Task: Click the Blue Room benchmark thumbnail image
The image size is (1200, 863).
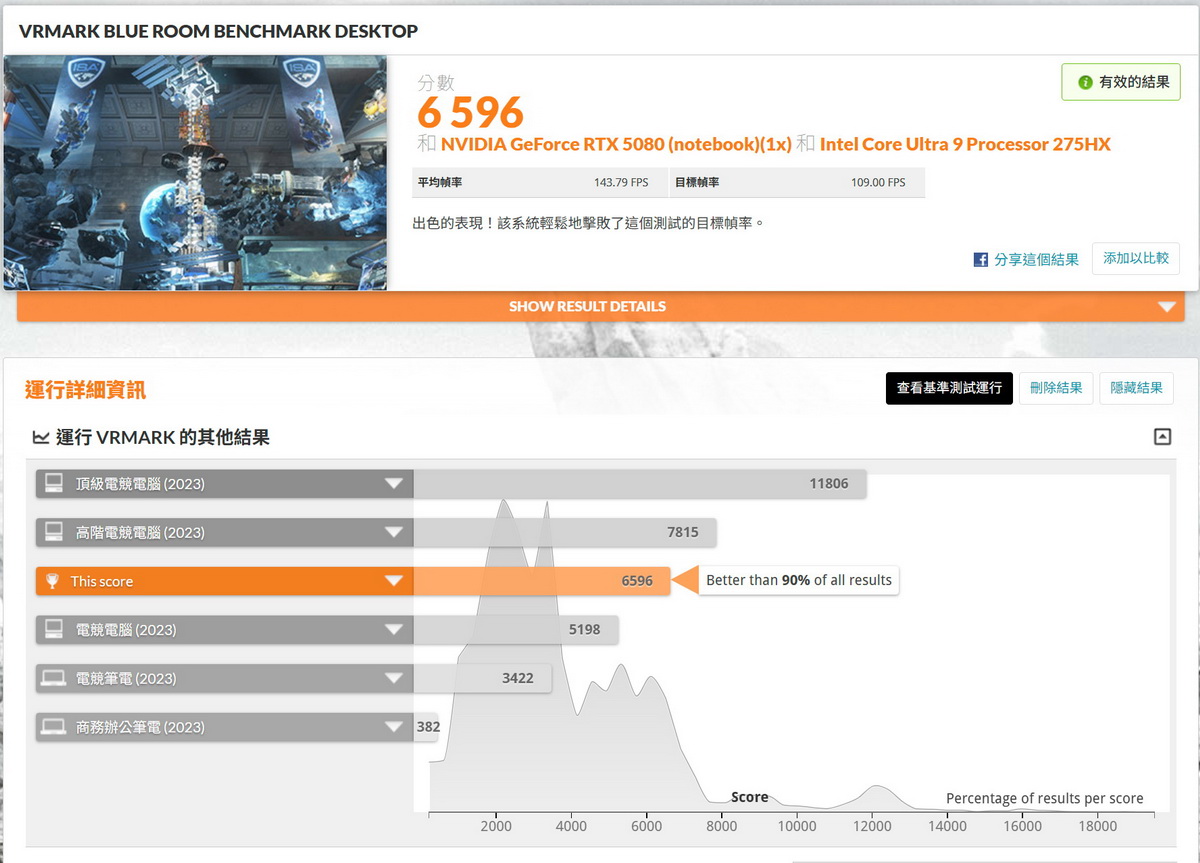Action: click(x=195, y=172)
